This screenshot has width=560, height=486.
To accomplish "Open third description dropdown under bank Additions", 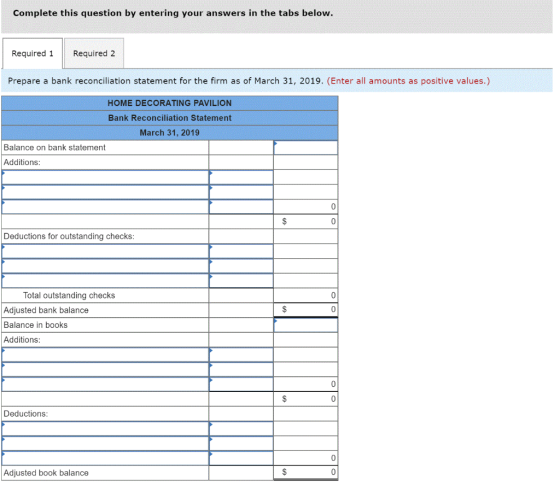I will [x=105, y=207].
